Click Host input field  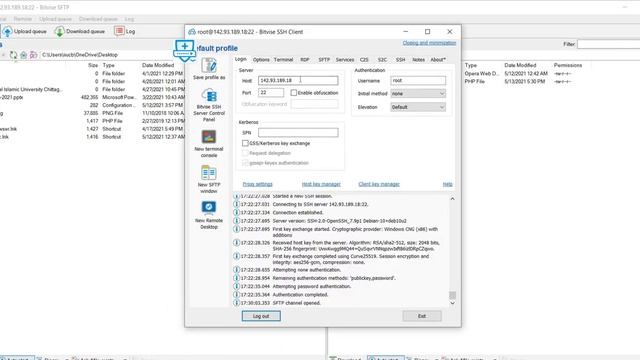(x=298, y=80)
